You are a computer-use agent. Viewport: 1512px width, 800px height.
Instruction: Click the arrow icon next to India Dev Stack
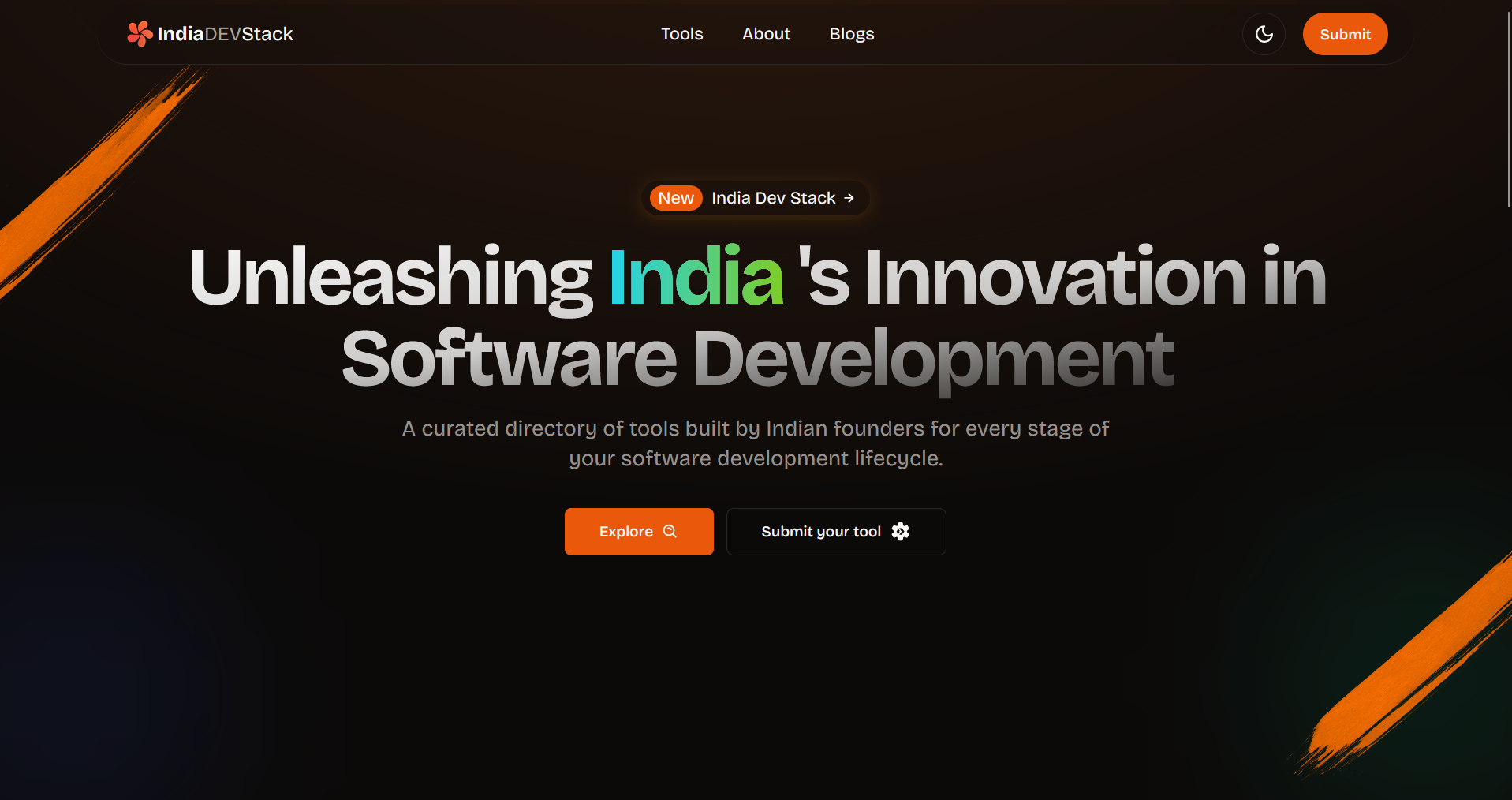[849, 198]
